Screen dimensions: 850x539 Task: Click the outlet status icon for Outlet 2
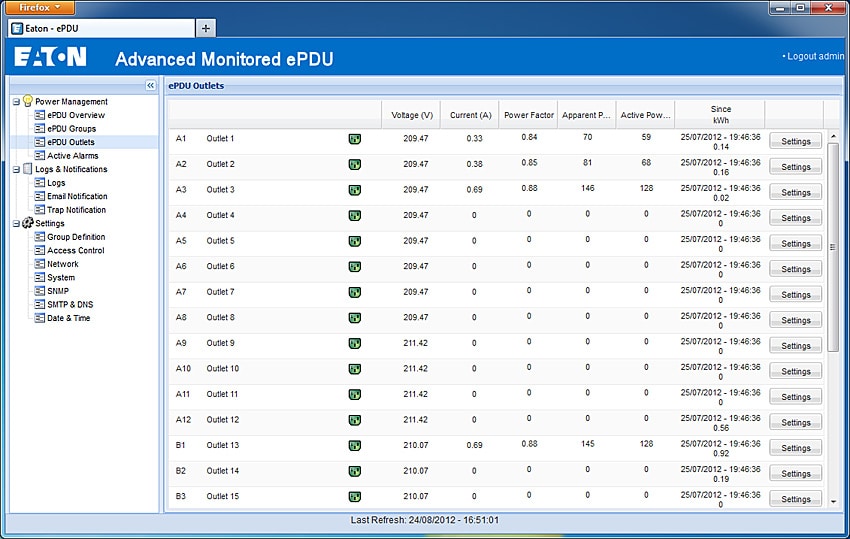click(355, 165)
